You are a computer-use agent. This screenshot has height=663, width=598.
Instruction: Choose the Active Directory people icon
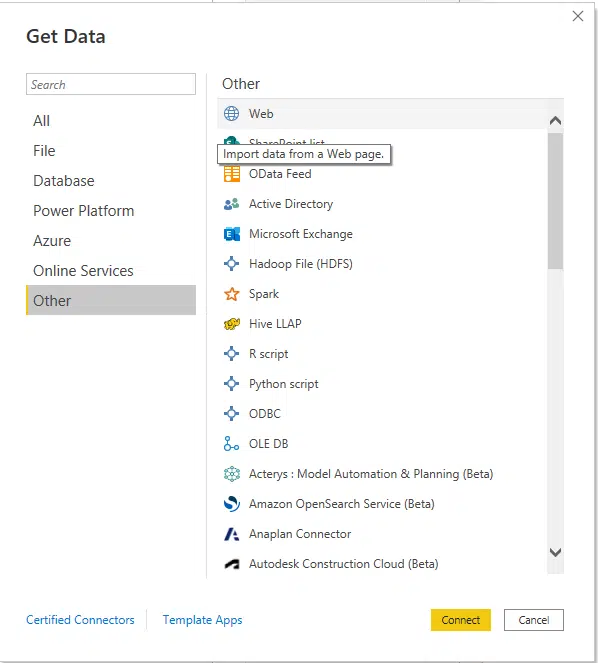[231, 204]
